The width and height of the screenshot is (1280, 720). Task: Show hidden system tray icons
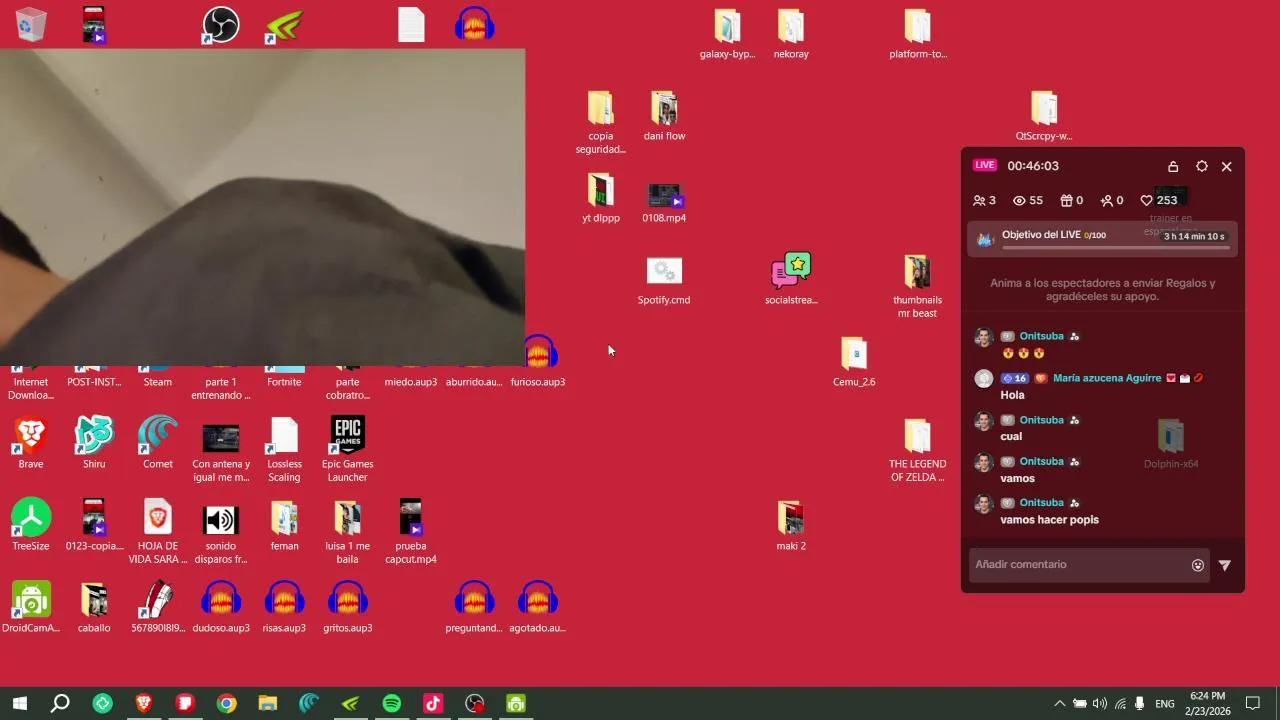(1060, 704)
